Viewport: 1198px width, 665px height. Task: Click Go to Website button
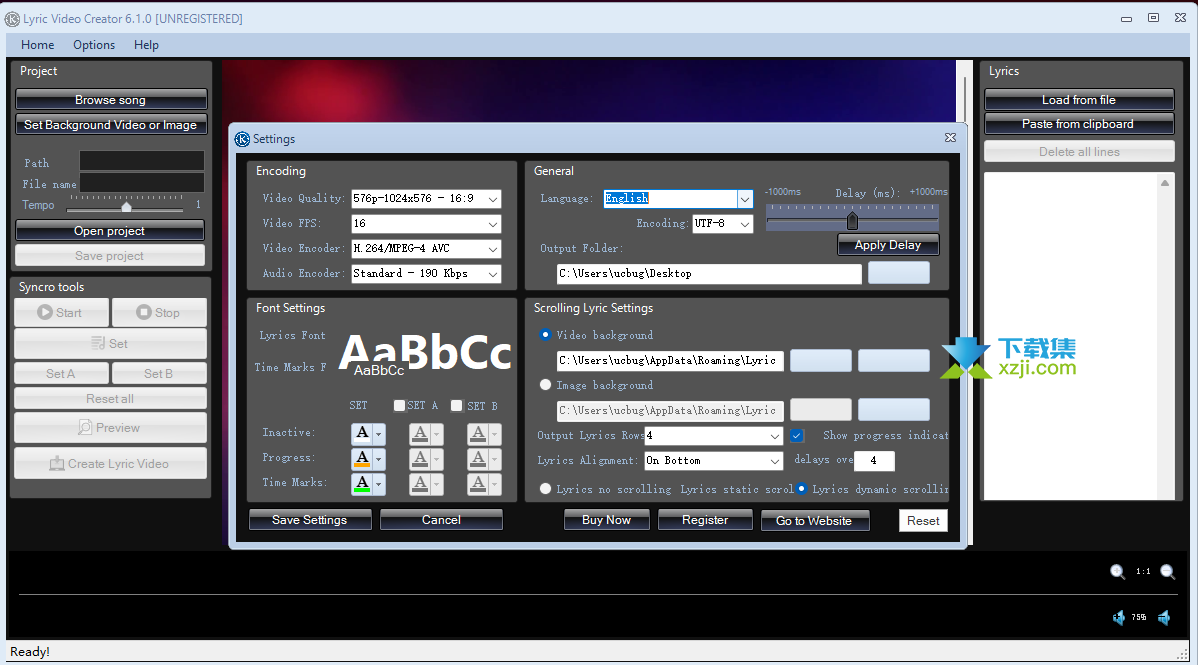814,521
